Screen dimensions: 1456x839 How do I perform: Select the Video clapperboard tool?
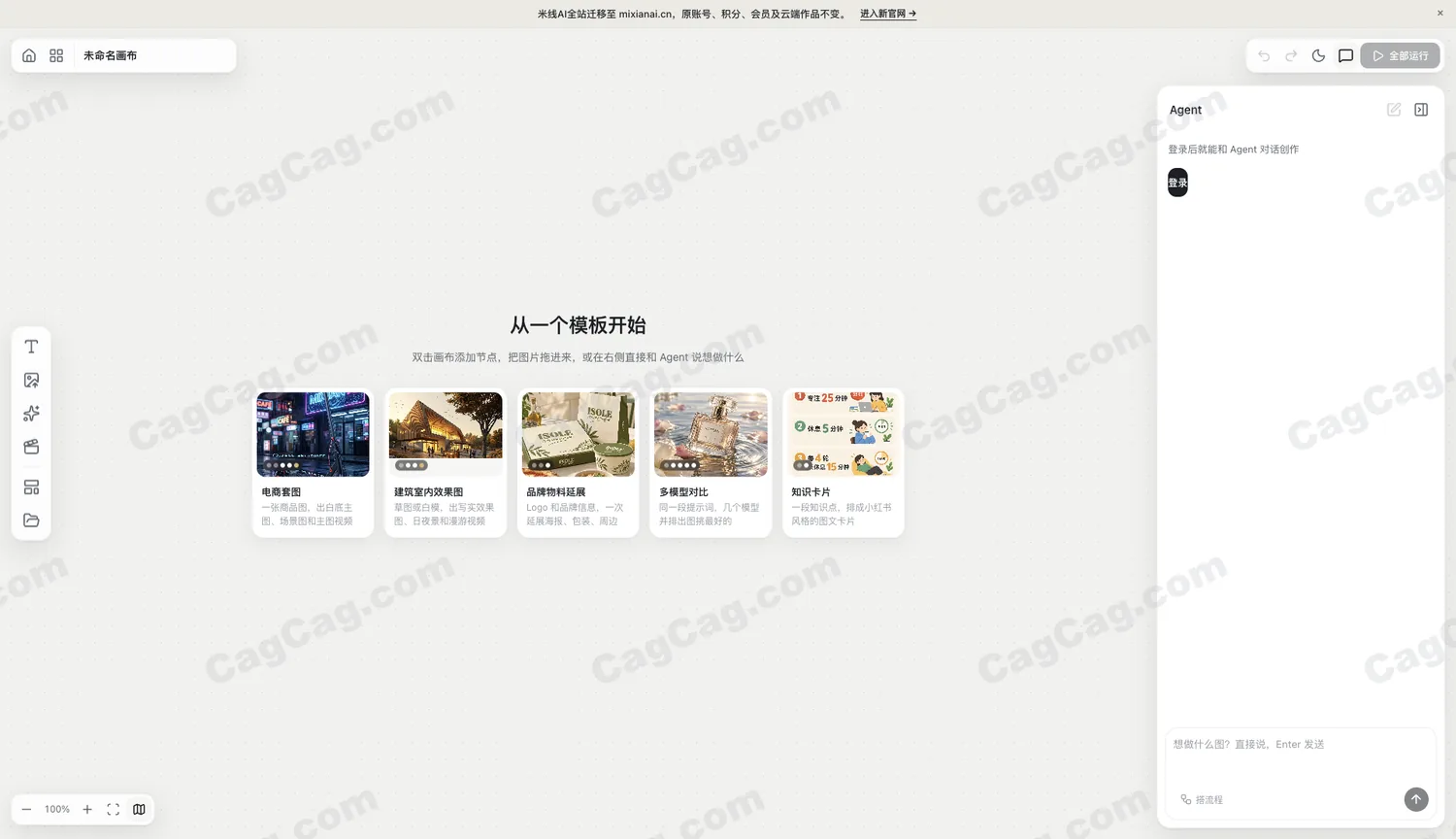click(x=31, y=447)
